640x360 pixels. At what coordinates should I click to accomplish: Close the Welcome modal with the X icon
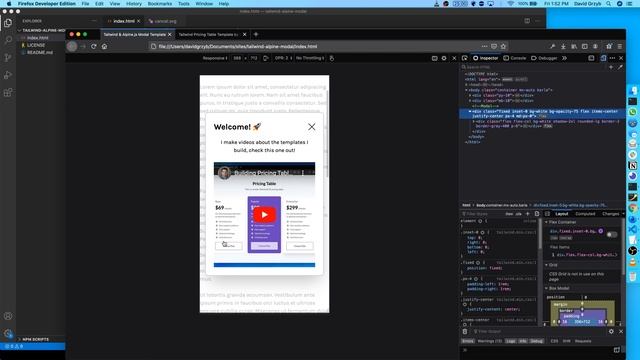click(311, 127)
